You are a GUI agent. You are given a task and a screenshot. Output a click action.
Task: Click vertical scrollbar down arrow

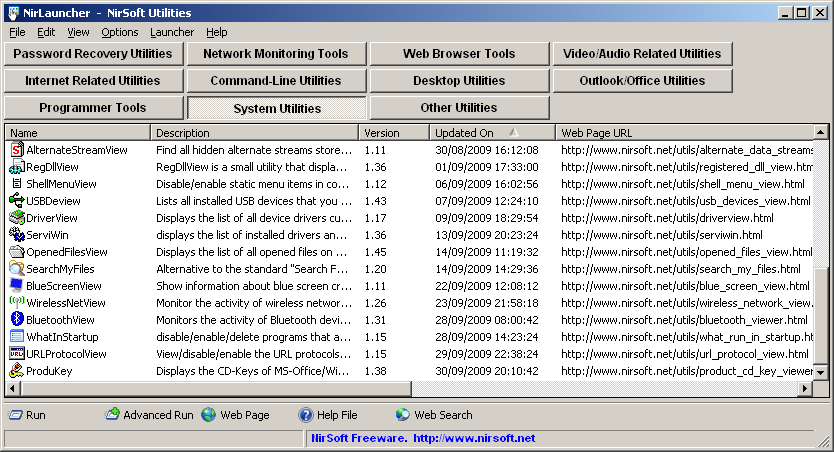[x=821, y=373]
